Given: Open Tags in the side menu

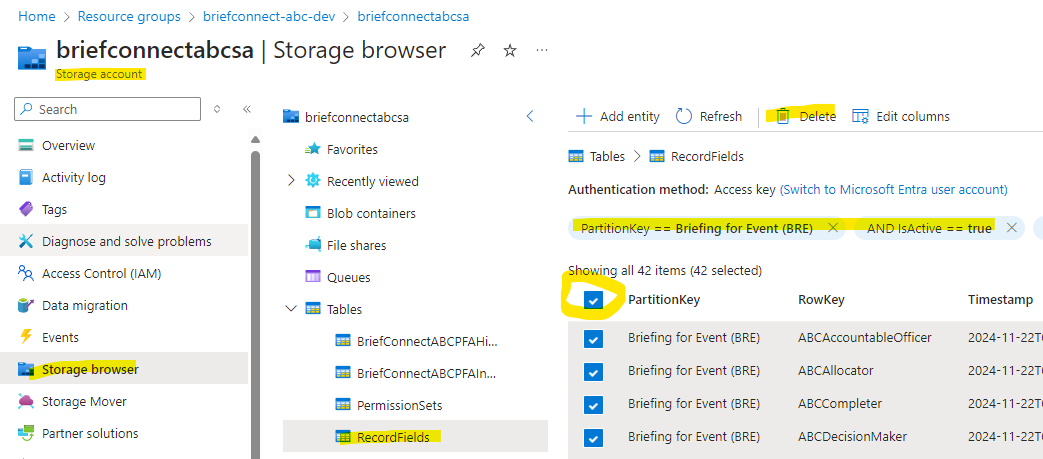Looking at the screenshot, I should (x=55, y=210).
